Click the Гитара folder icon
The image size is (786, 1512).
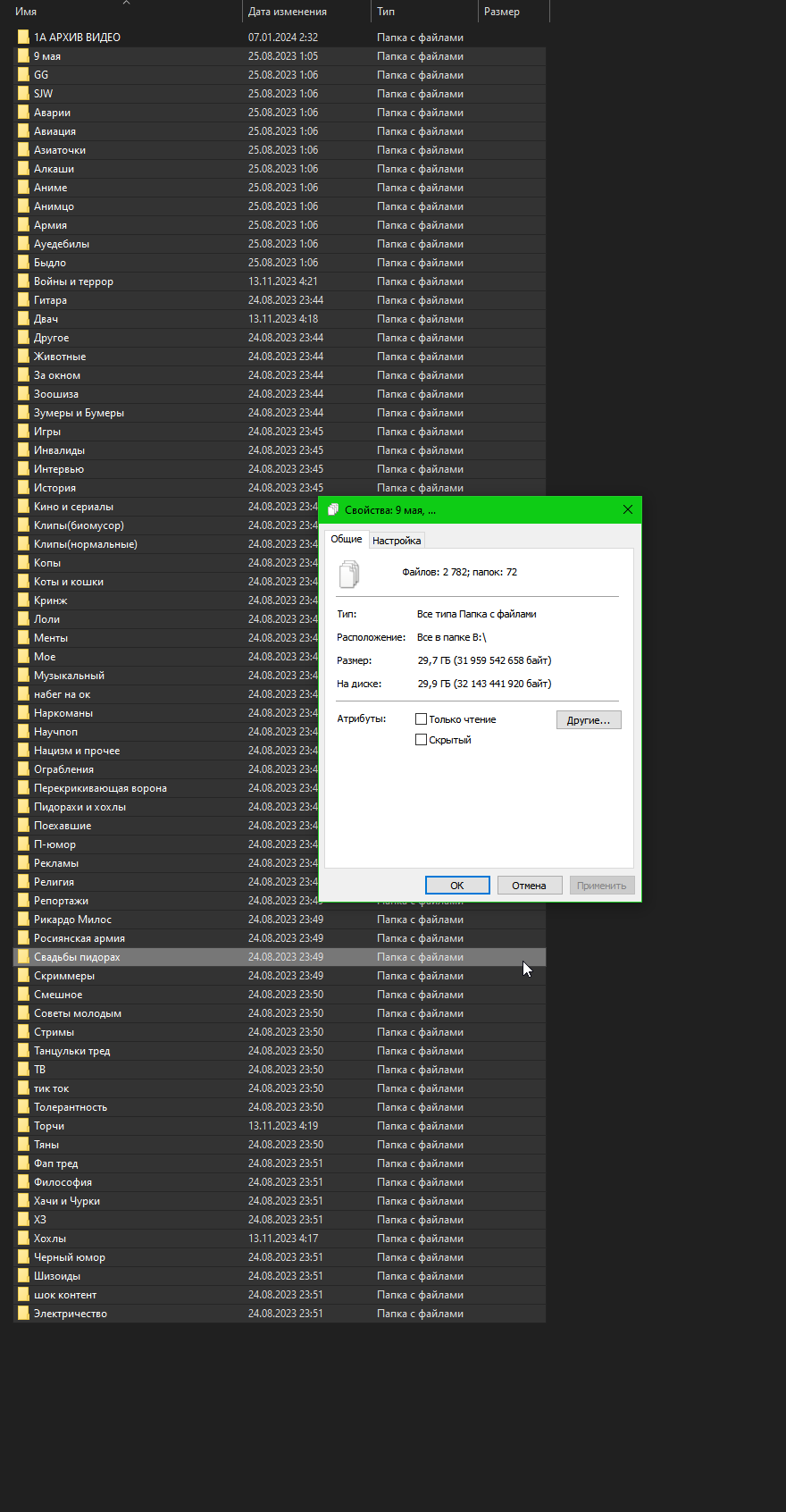coord(23,300)
